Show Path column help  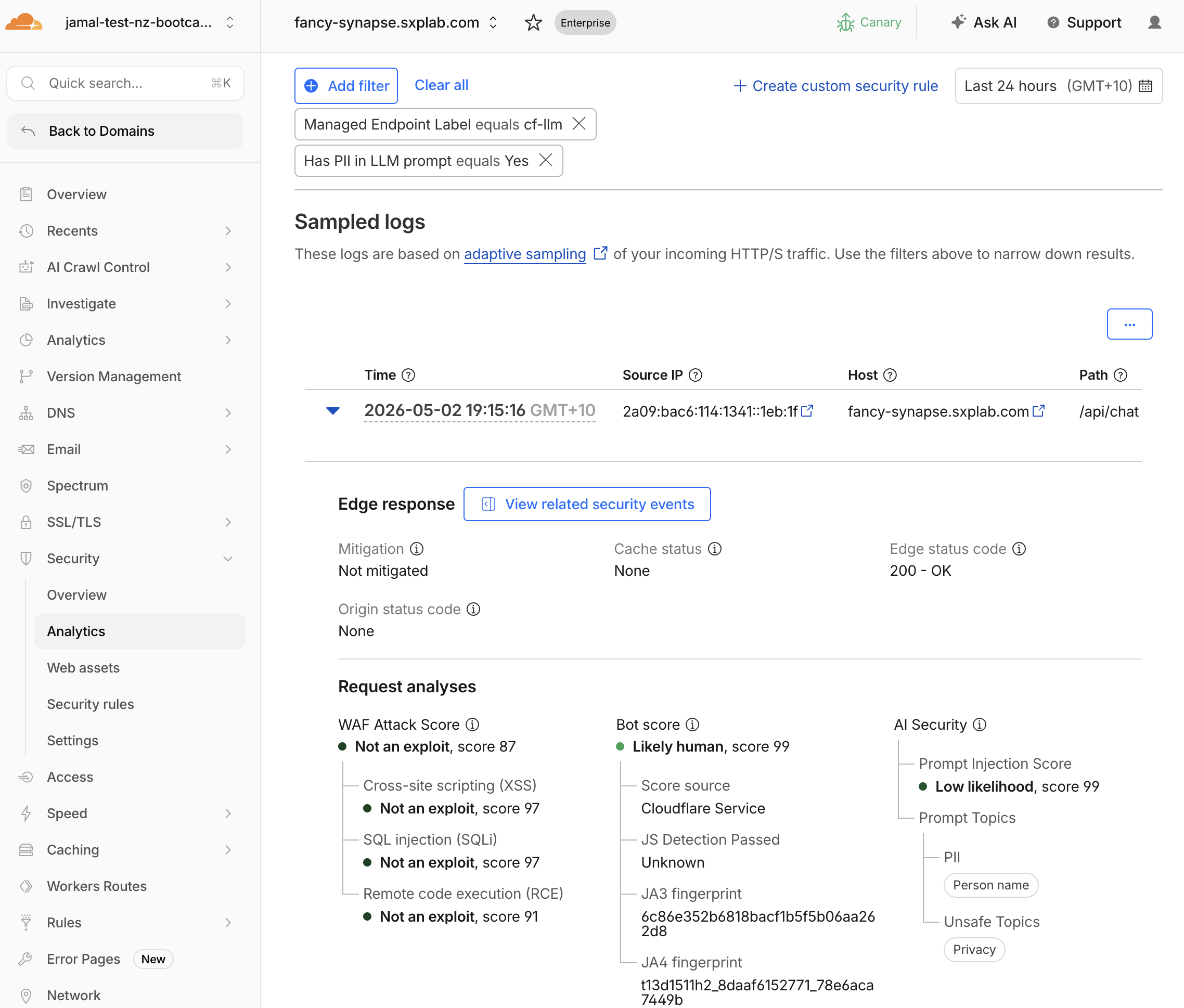(x=1121, y=375)
